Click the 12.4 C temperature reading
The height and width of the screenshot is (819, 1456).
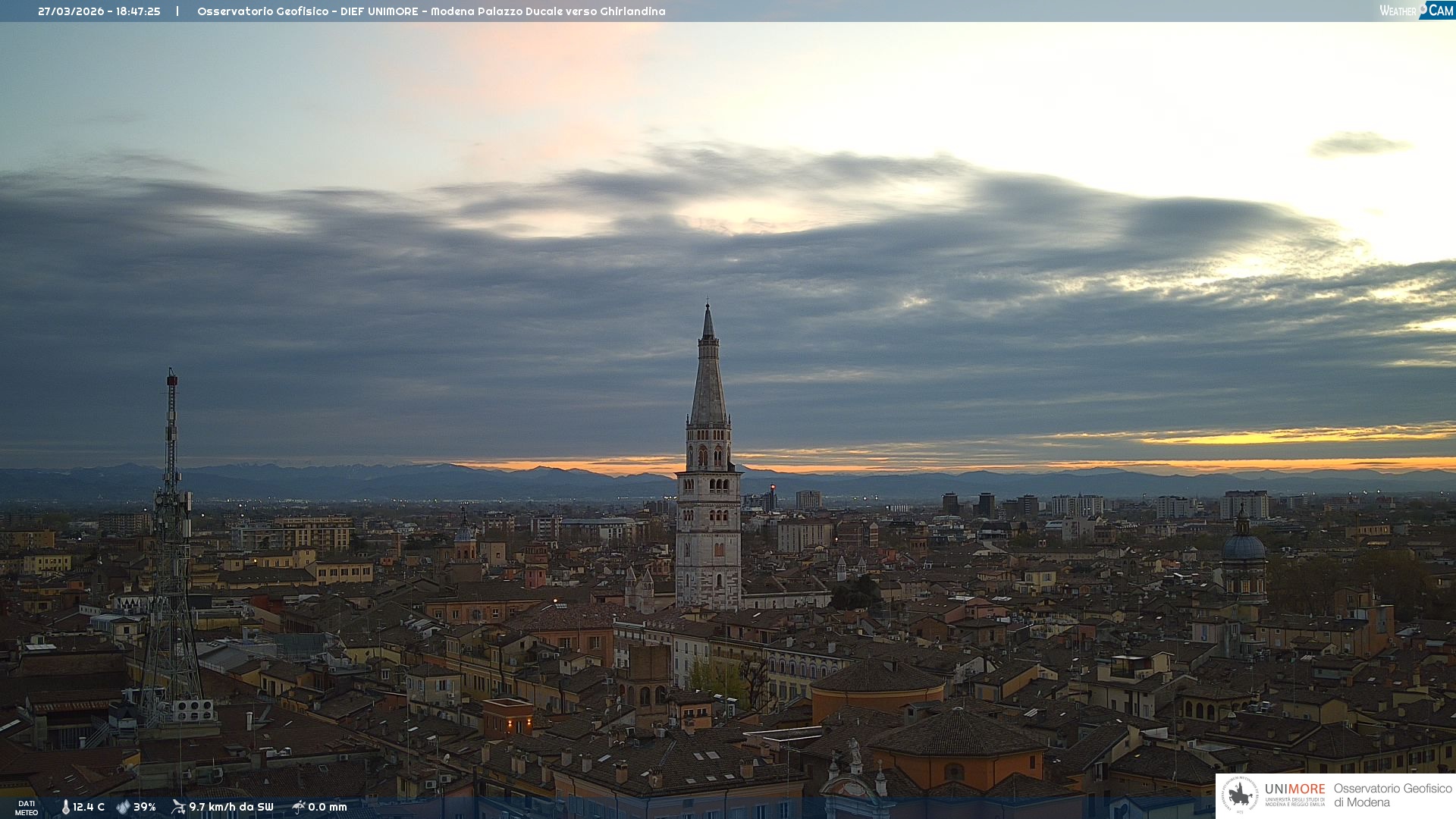89,807
